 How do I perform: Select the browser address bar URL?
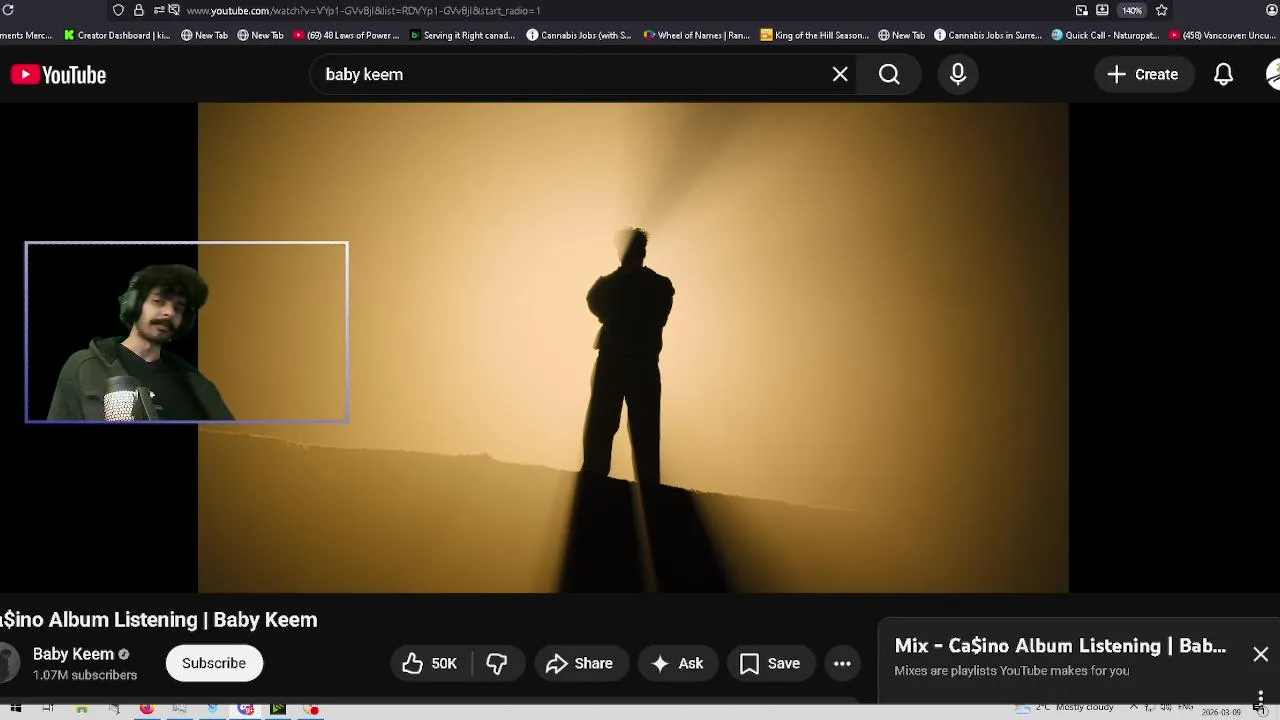click(363, 10)
